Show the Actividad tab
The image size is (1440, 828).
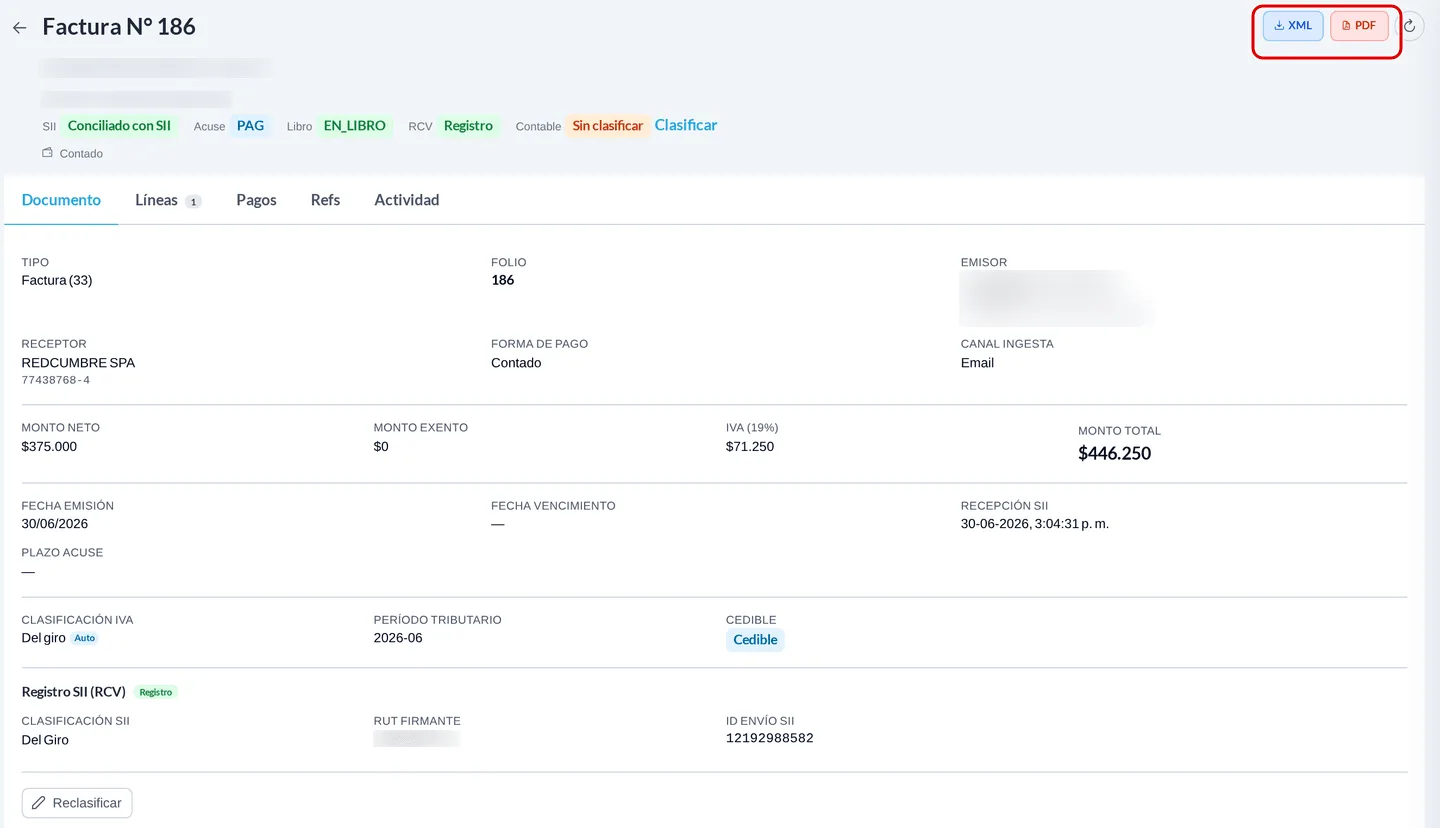(x=407, y=200)
